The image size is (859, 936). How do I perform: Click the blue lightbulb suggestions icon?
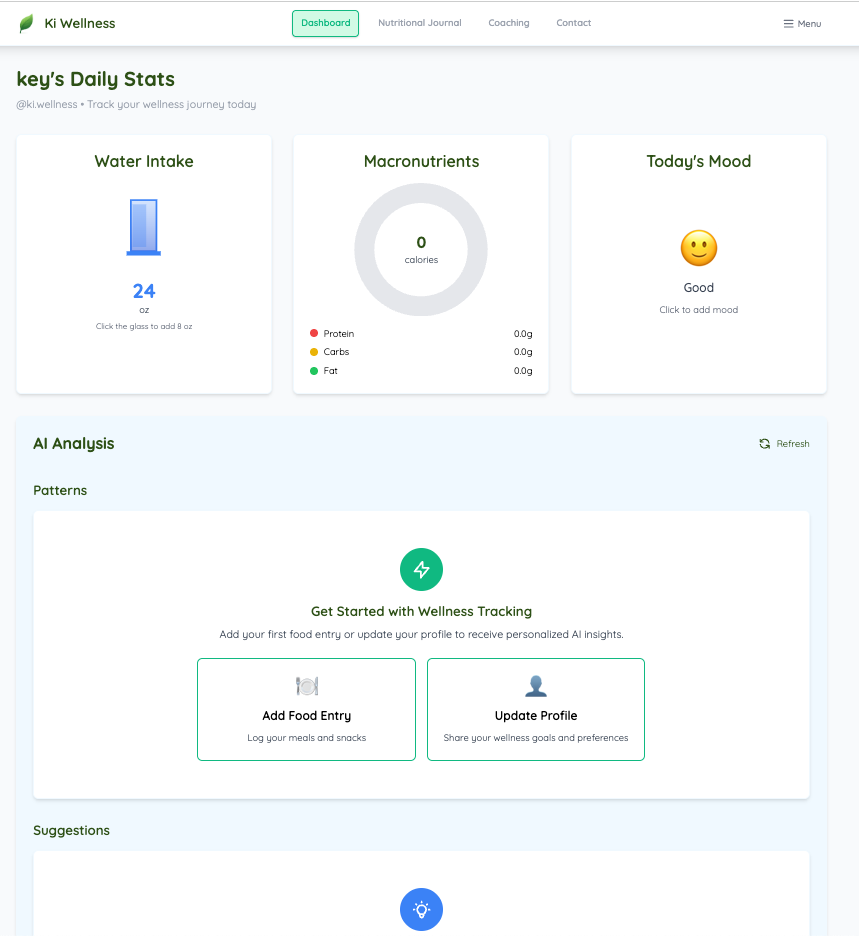(x=421, y=910)
